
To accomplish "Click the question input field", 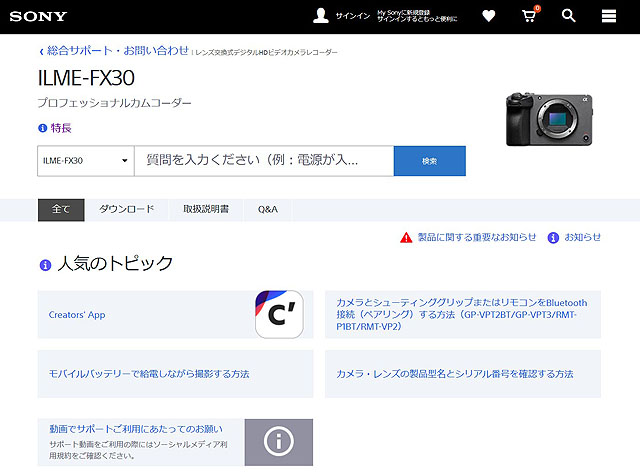I will point(263,161).
